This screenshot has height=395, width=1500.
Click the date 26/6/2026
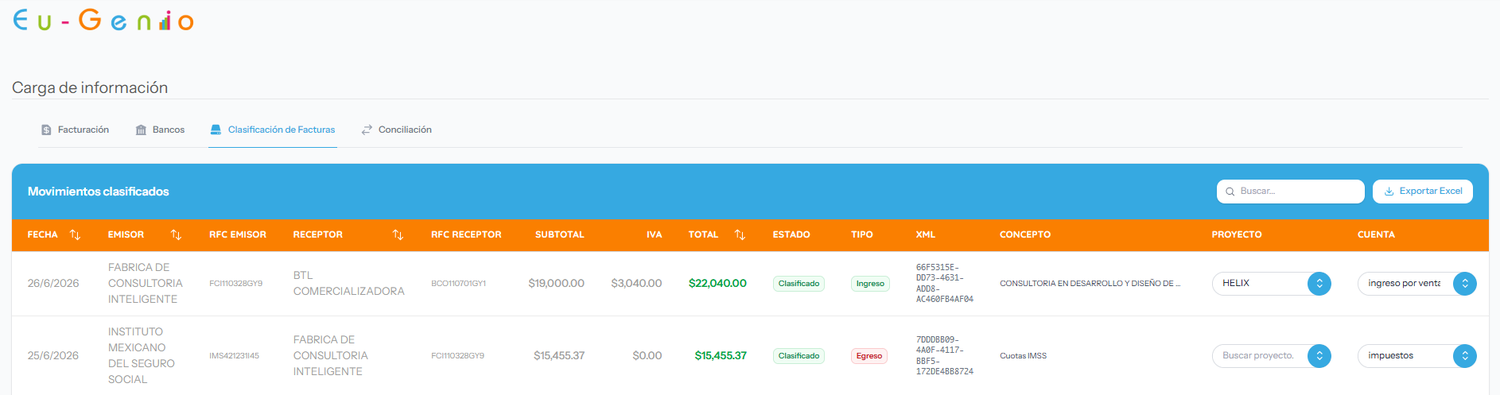pos(53,284)
